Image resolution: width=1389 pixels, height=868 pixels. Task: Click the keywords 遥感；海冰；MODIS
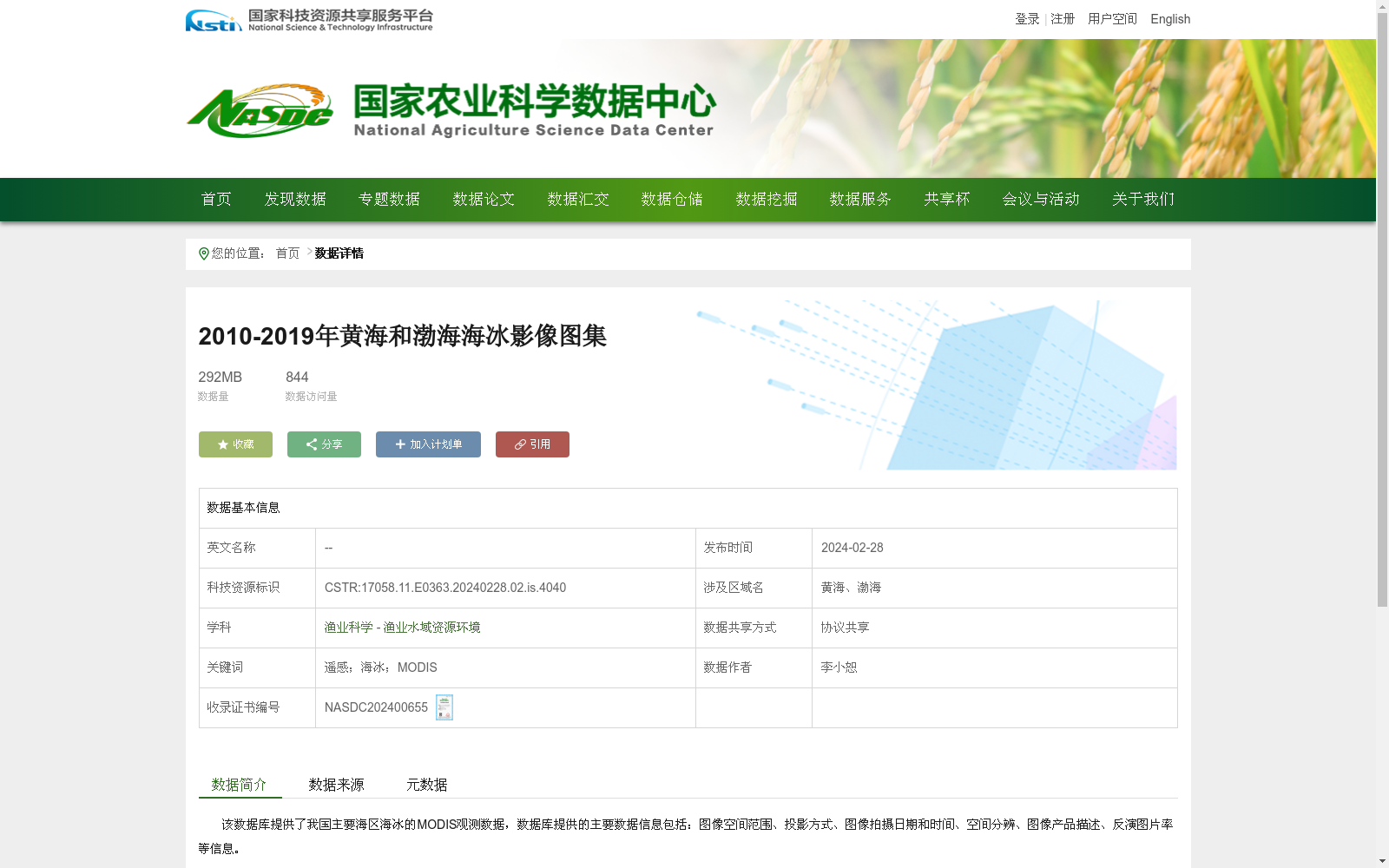click(380, 667)
